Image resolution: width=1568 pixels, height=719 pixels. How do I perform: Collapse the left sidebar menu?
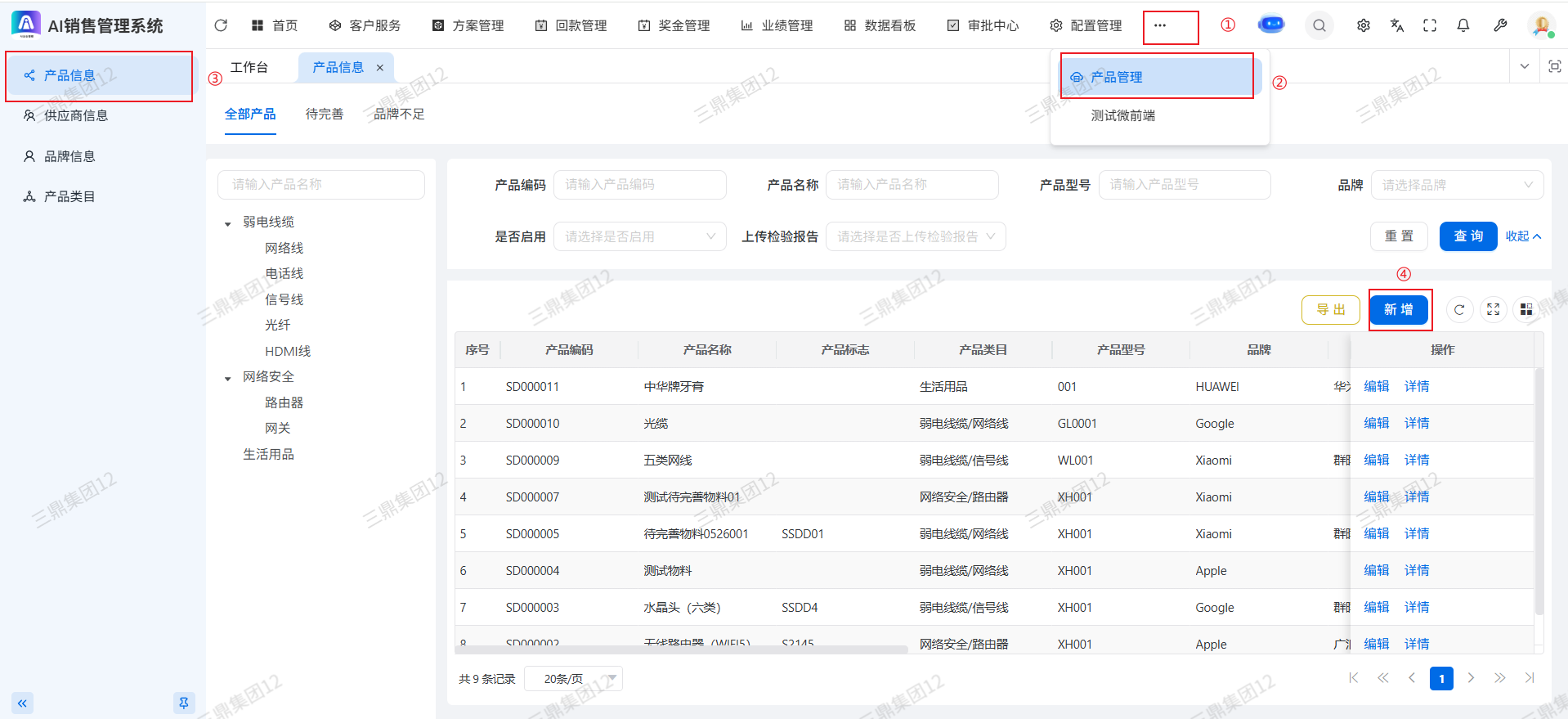coord(22,703)
